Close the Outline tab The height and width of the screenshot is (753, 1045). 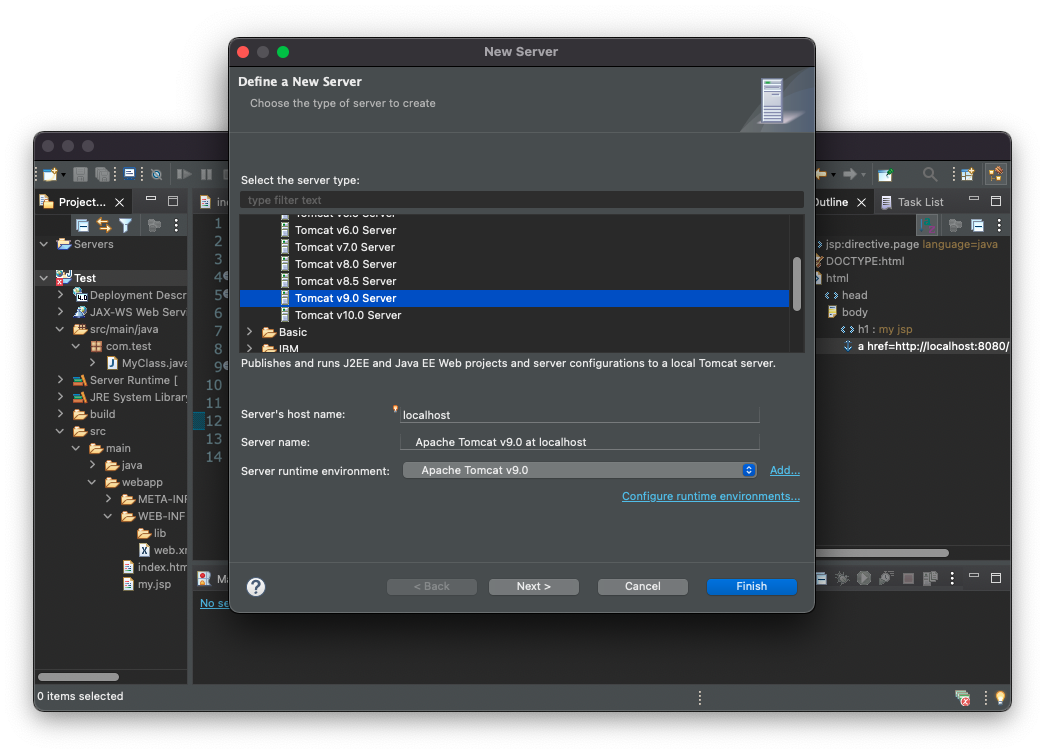point(861,202)
